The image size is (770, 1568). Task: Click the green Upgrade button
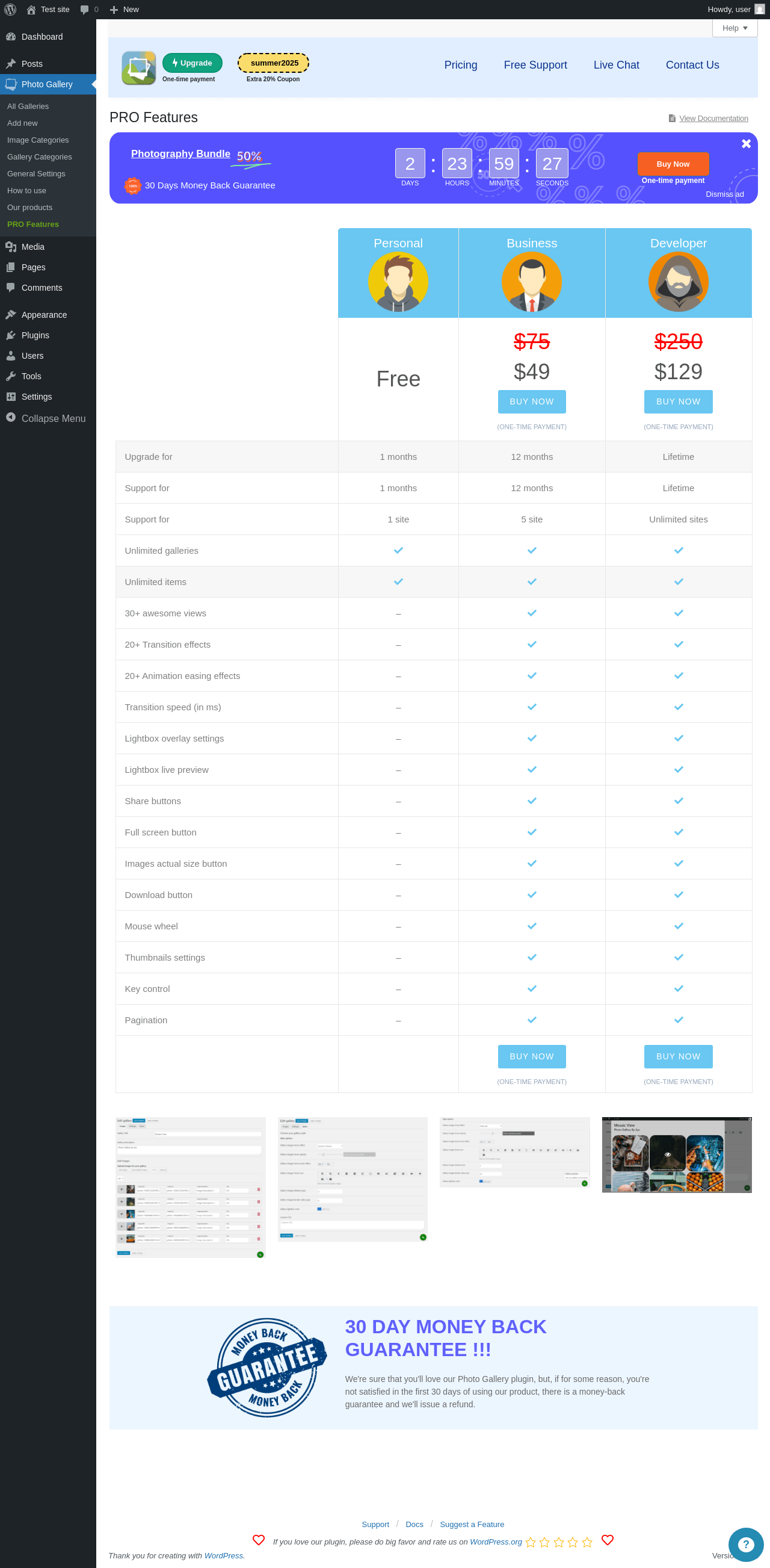pyautogui.click(x=192, y=63)
